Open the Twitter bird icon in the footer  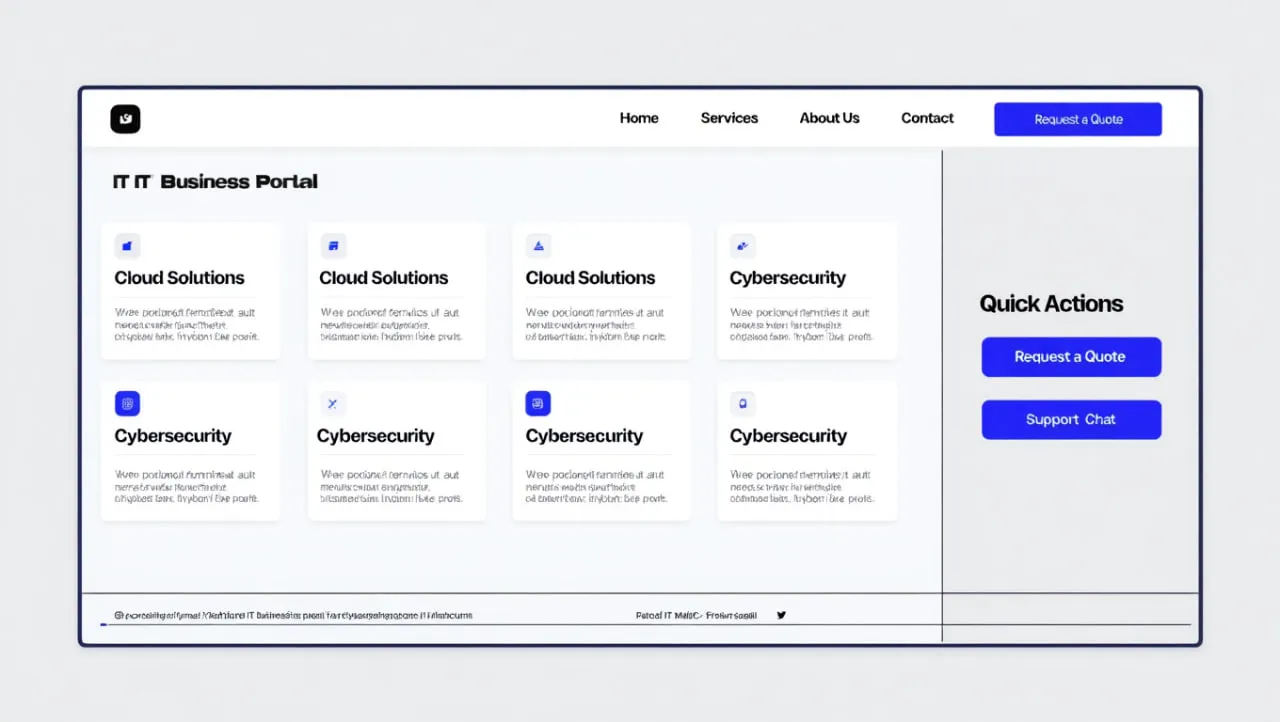coord(781,615)
